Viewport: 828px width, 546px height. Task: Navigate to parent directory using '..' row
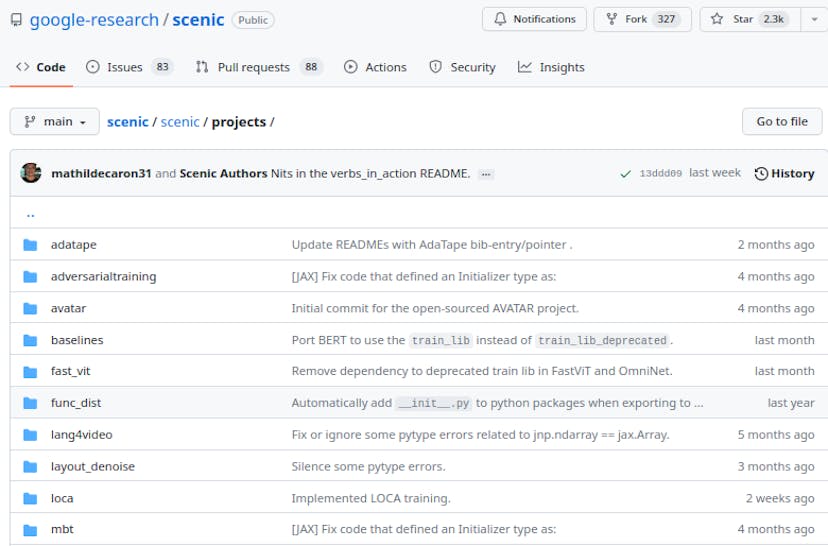[x=30, y=214]
